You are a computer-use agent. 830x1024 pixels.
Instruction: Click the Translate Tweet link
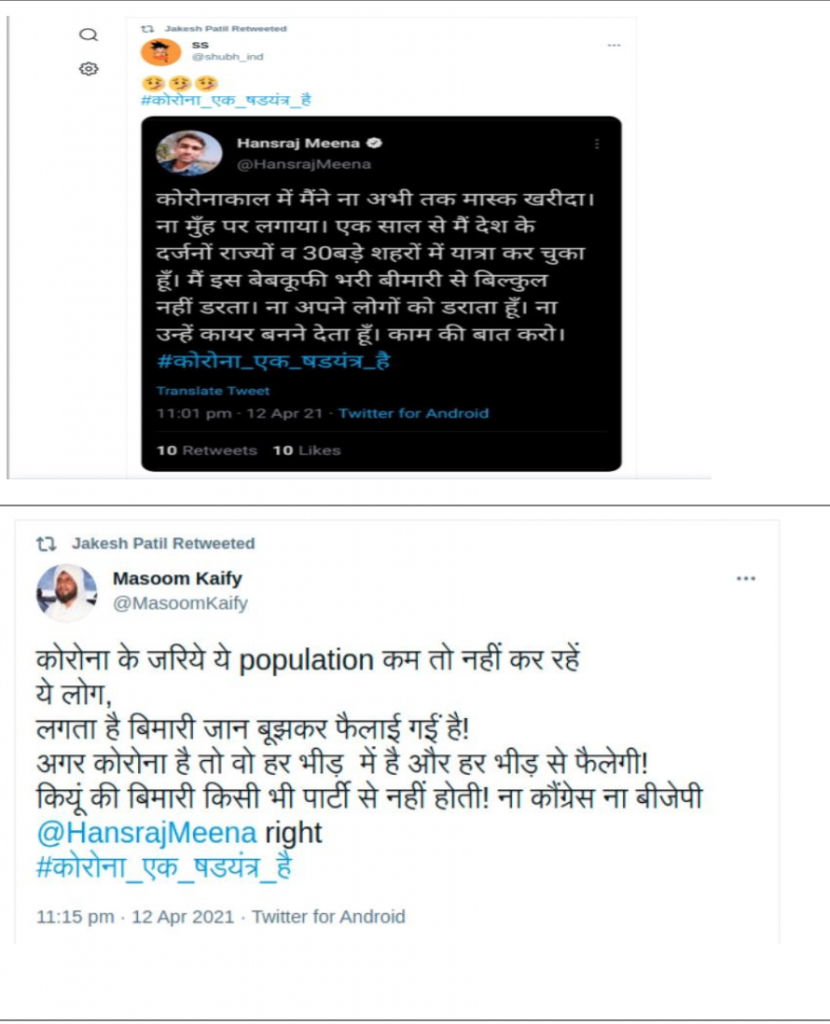(213, 391)
